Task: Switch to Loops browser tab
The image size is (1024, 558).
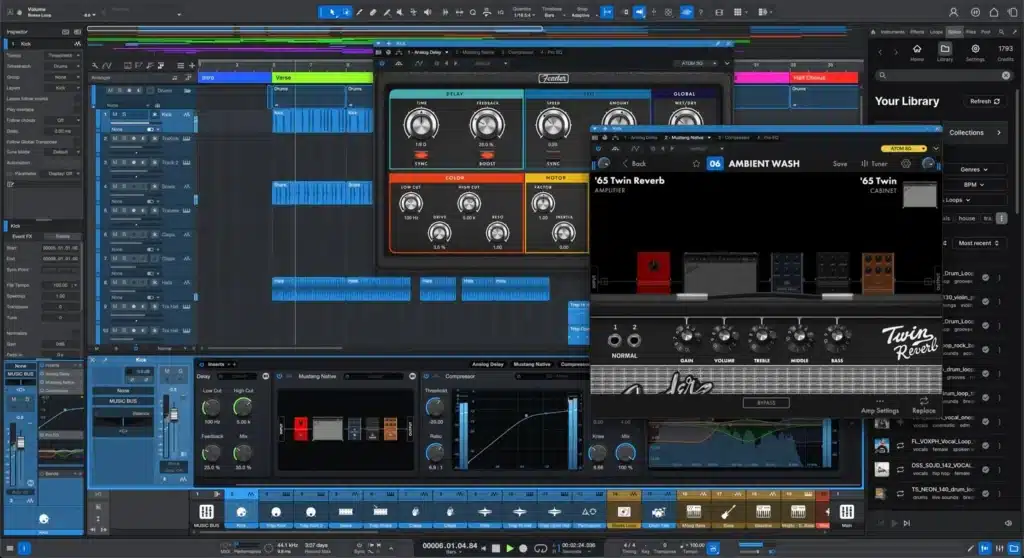Action: 936,31
